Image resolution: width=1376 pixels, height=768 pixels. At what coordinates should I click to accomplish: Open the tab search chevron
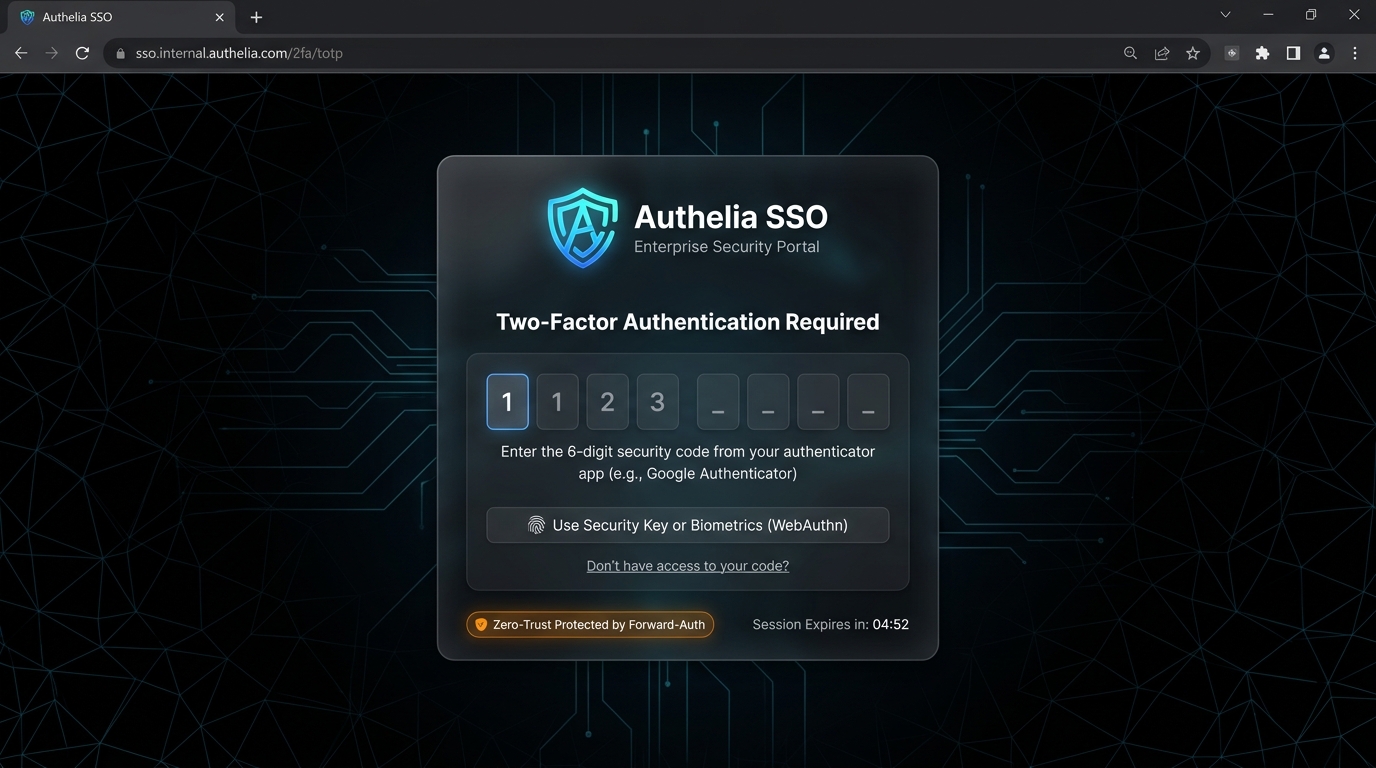click(1225, 15)
